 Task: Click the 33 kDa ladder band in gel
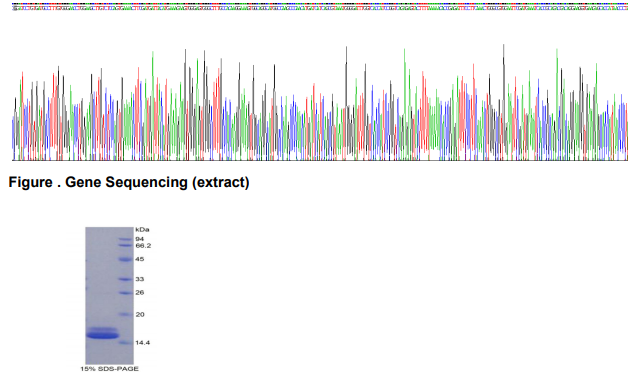pyautogui.click(x=125, y=279)
